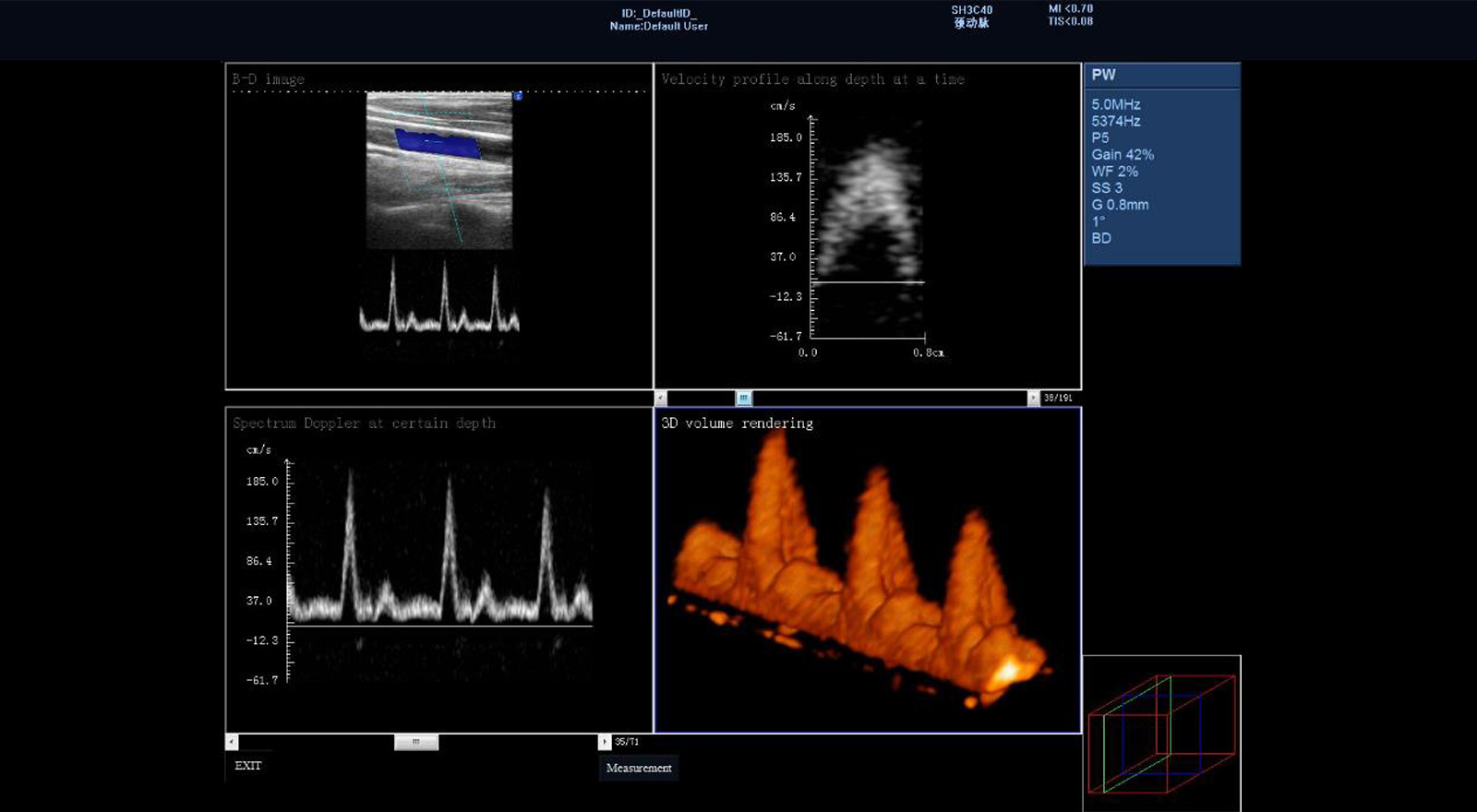
Task: Click the 5374Hz PRF setting
Action: [1115, 122]
